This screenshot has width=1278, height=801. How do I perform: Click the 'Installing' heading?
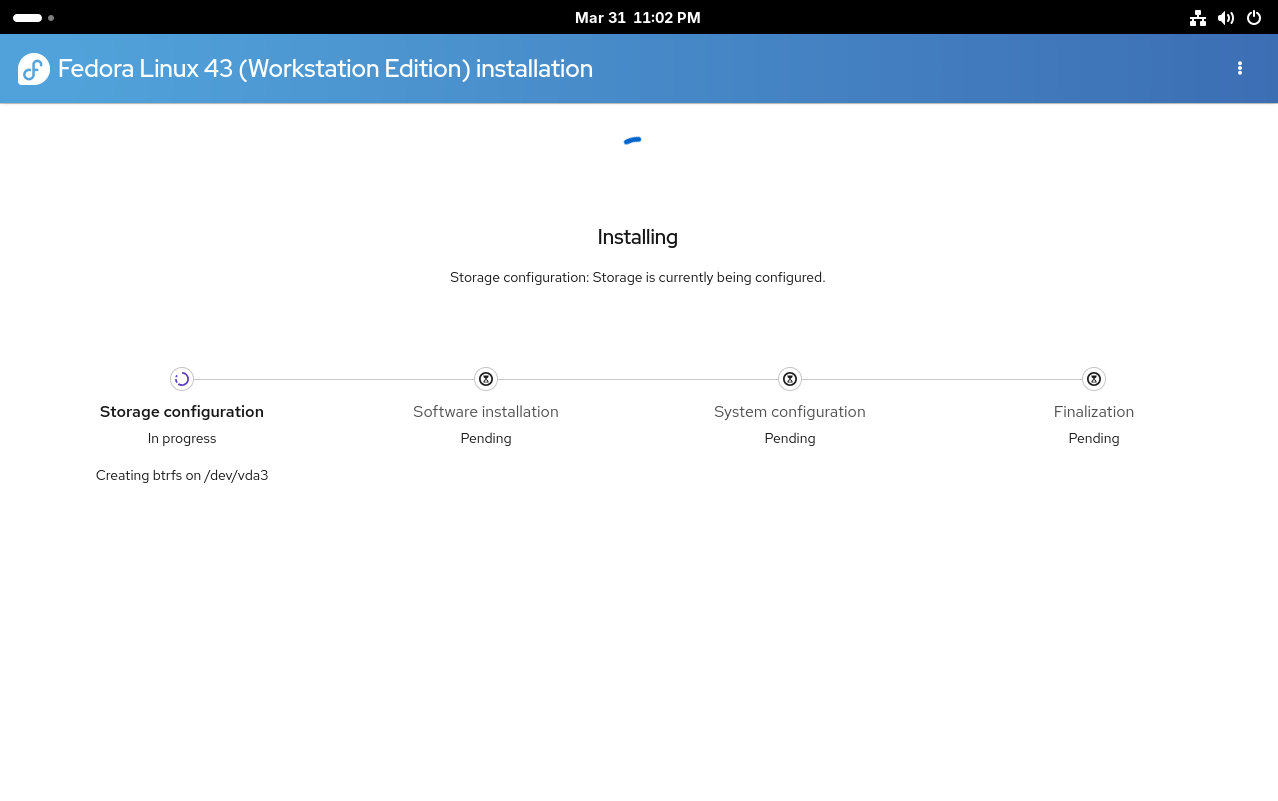pos(638,237)
